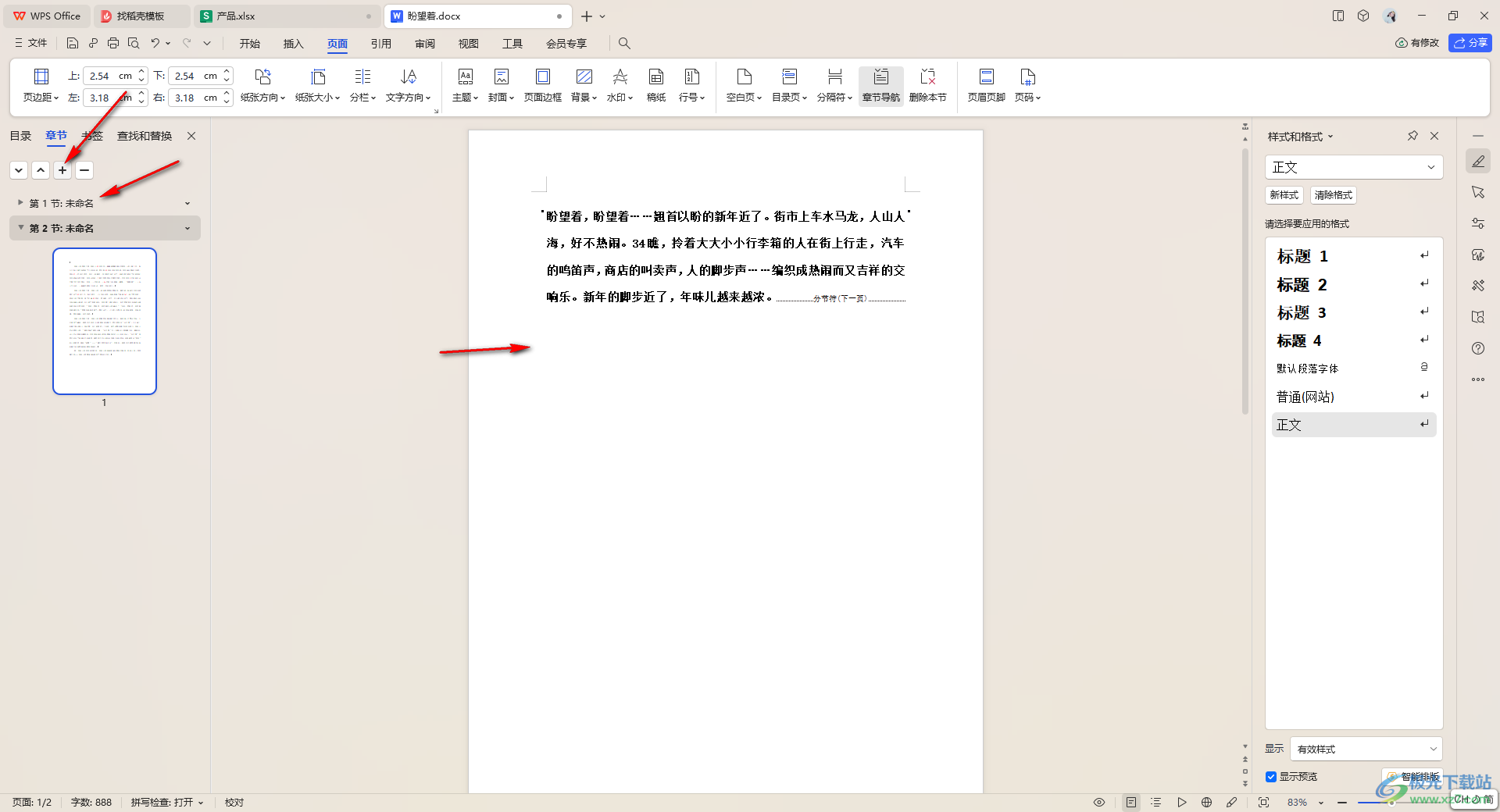Add a new section with plus button
Image resolution: width=1500 pixels, height=812 pixels.
[62, 169]
